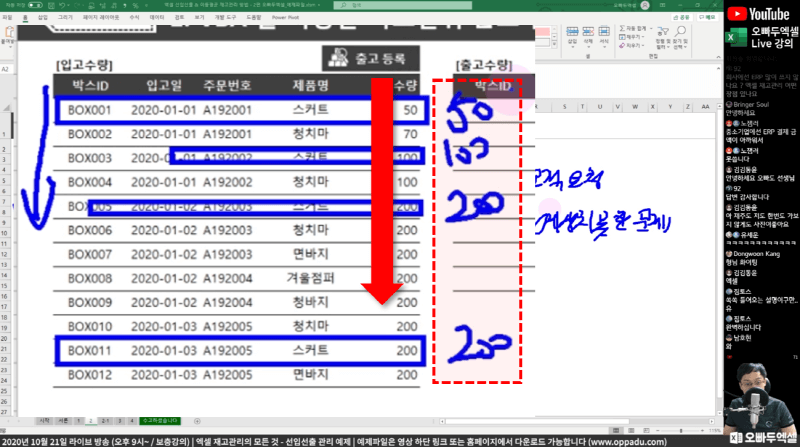Select the 도움말 ribbon tab

click(x=254, y=17)
